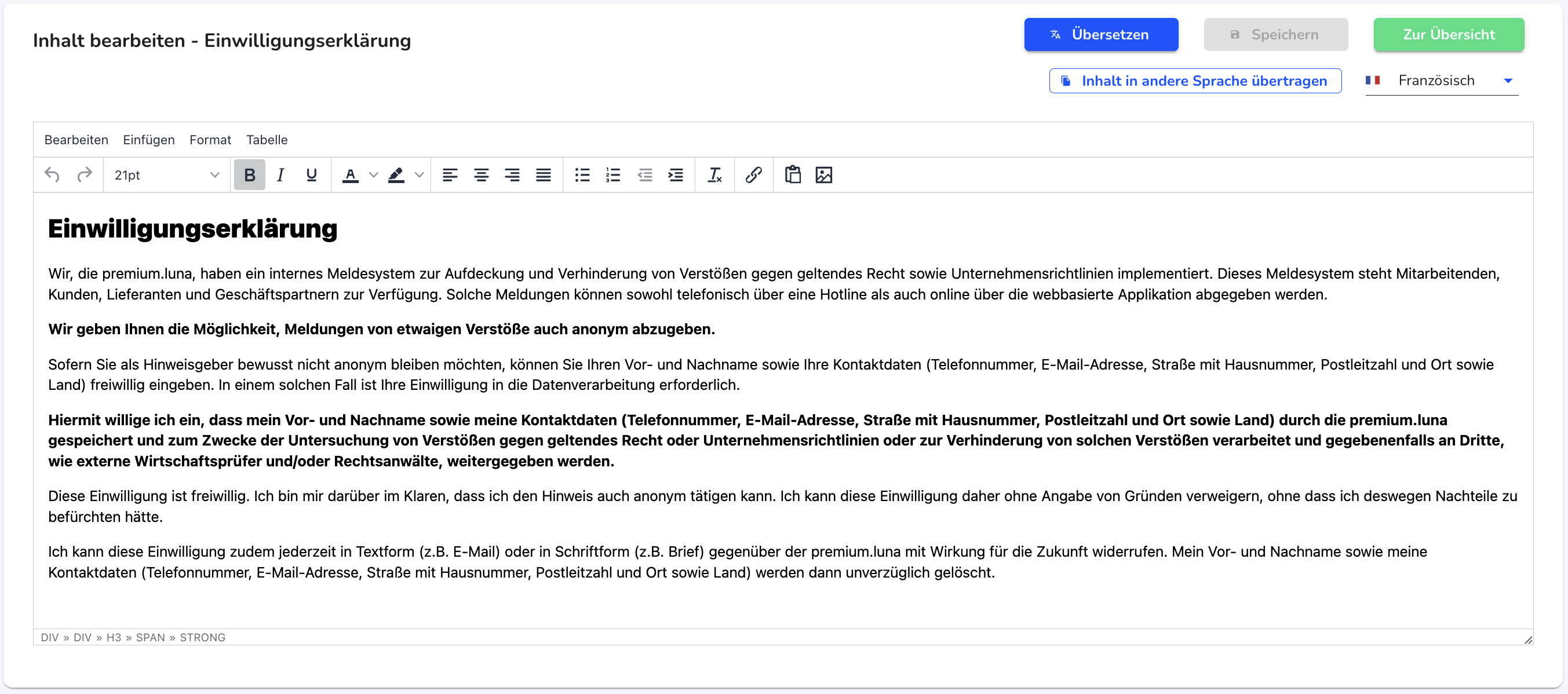Image resolution: width=1568 pixels, height=694 pixels.
Task: Insert or edit a link
Action: pyautogui.click(x=753, y=176)
